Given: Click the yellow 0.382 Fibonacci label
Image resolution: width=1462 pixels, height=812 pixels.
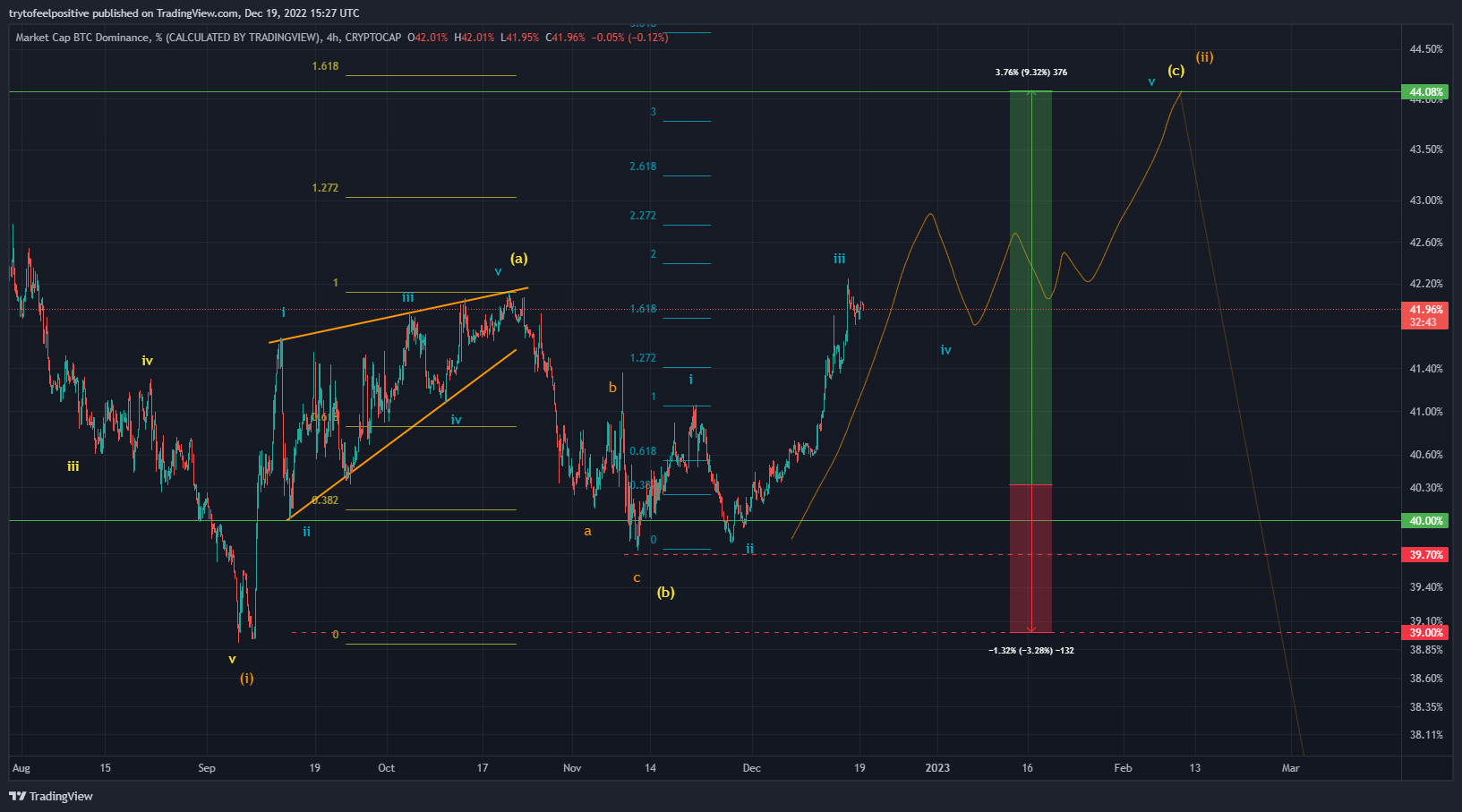Looking at the screenshot, I should click(x=325, y=500).
